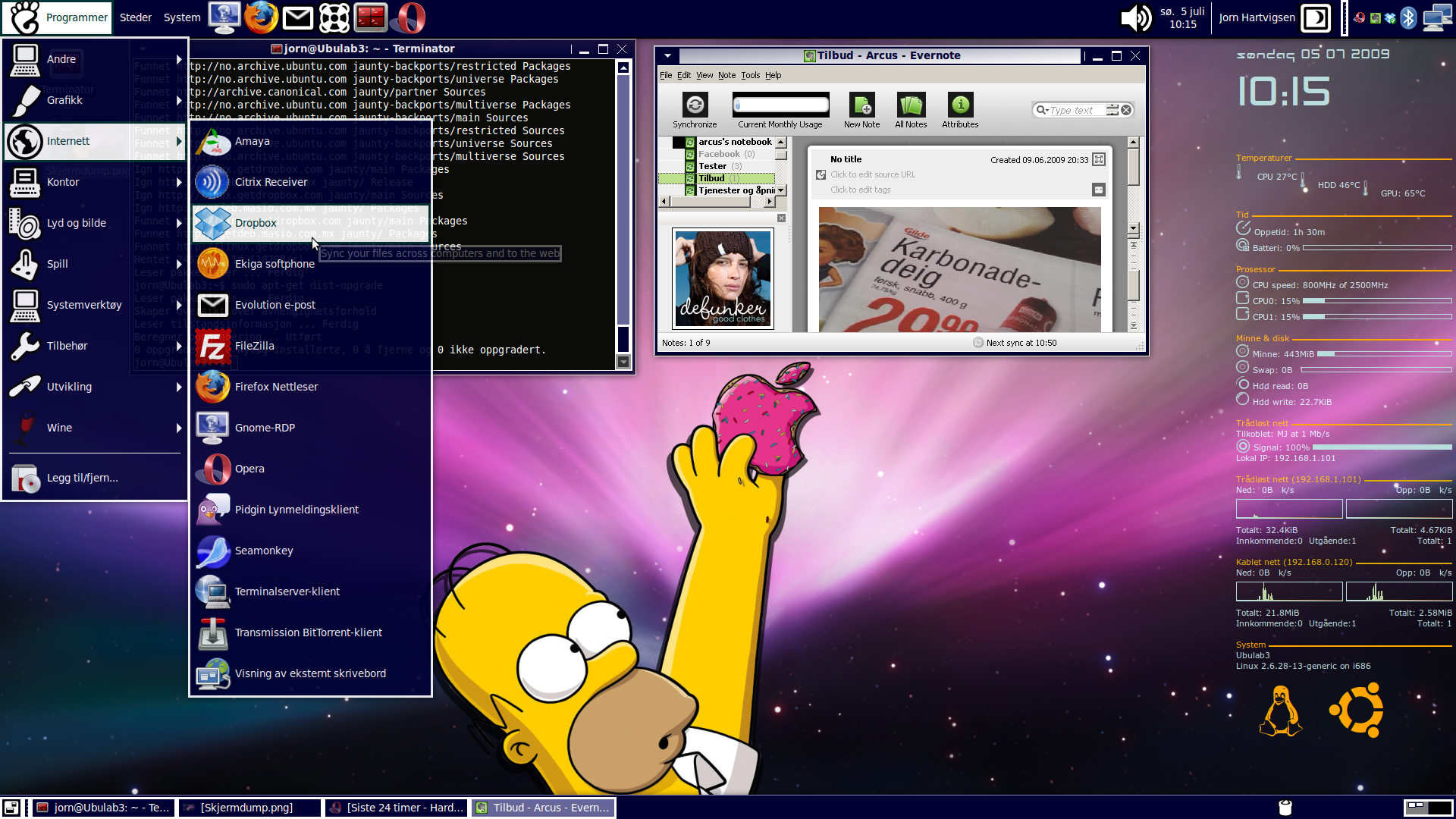Image resolution: width=1456 pixels, height=819 pixels.
Task: Open the Steder menu
Action: pos(136,17)
